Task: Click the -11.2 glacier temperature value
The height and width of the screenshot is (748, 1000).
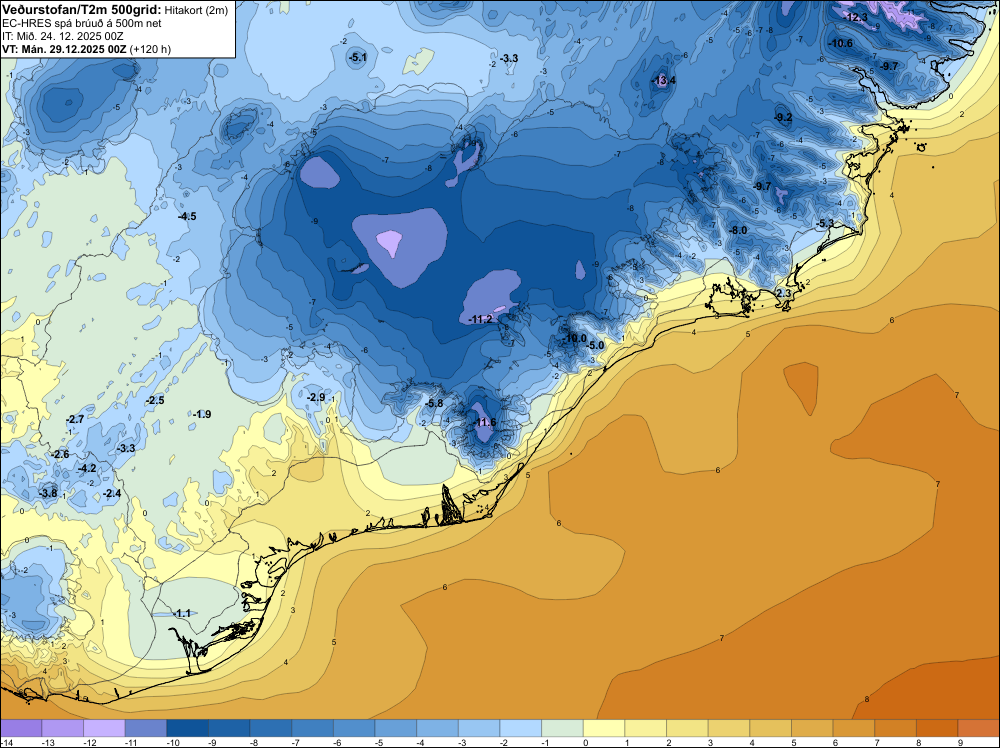Action: [x=481, y=319]
